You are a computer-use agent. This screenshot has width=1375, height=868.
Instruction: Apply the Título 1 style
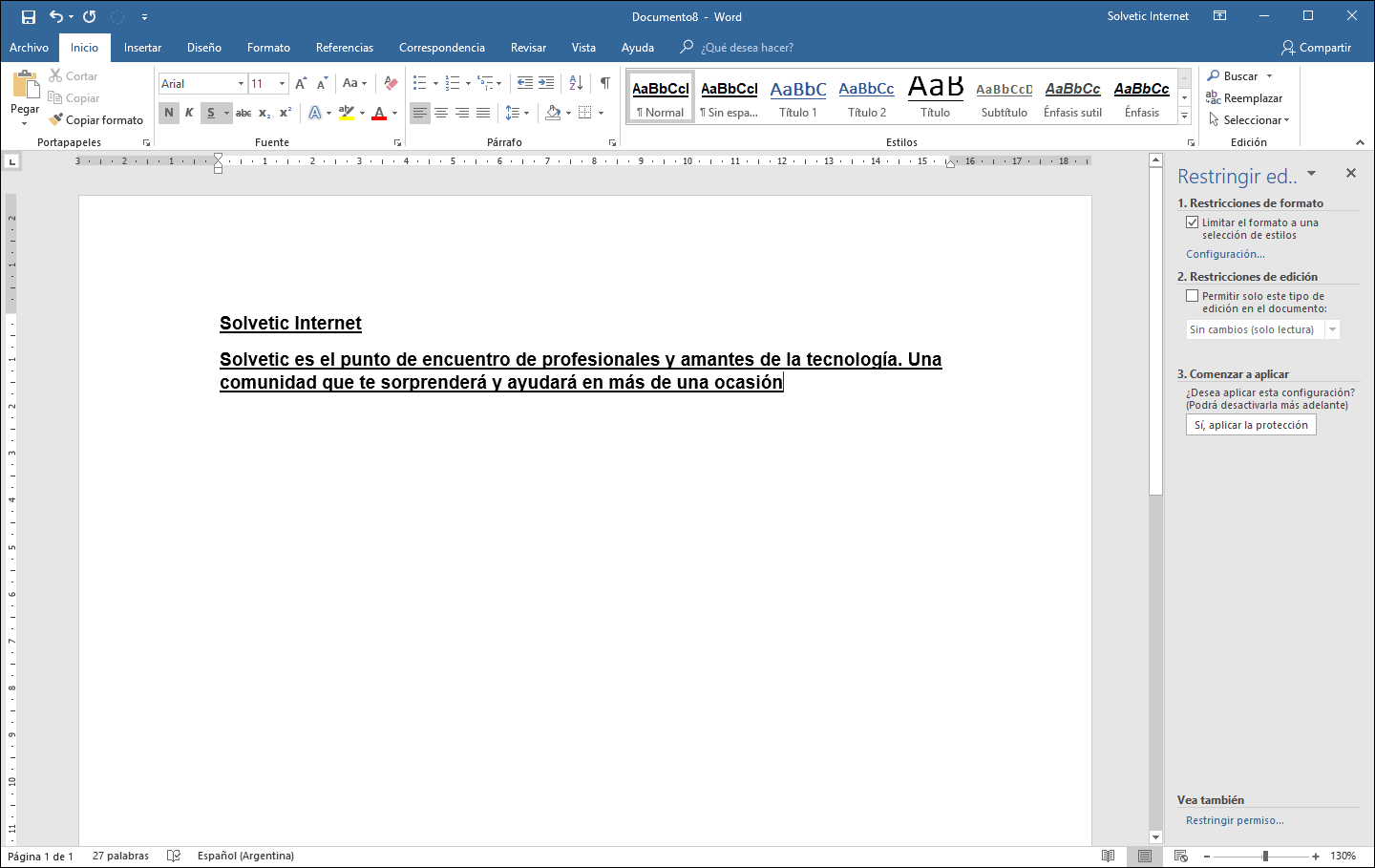(x=798, y=97)
